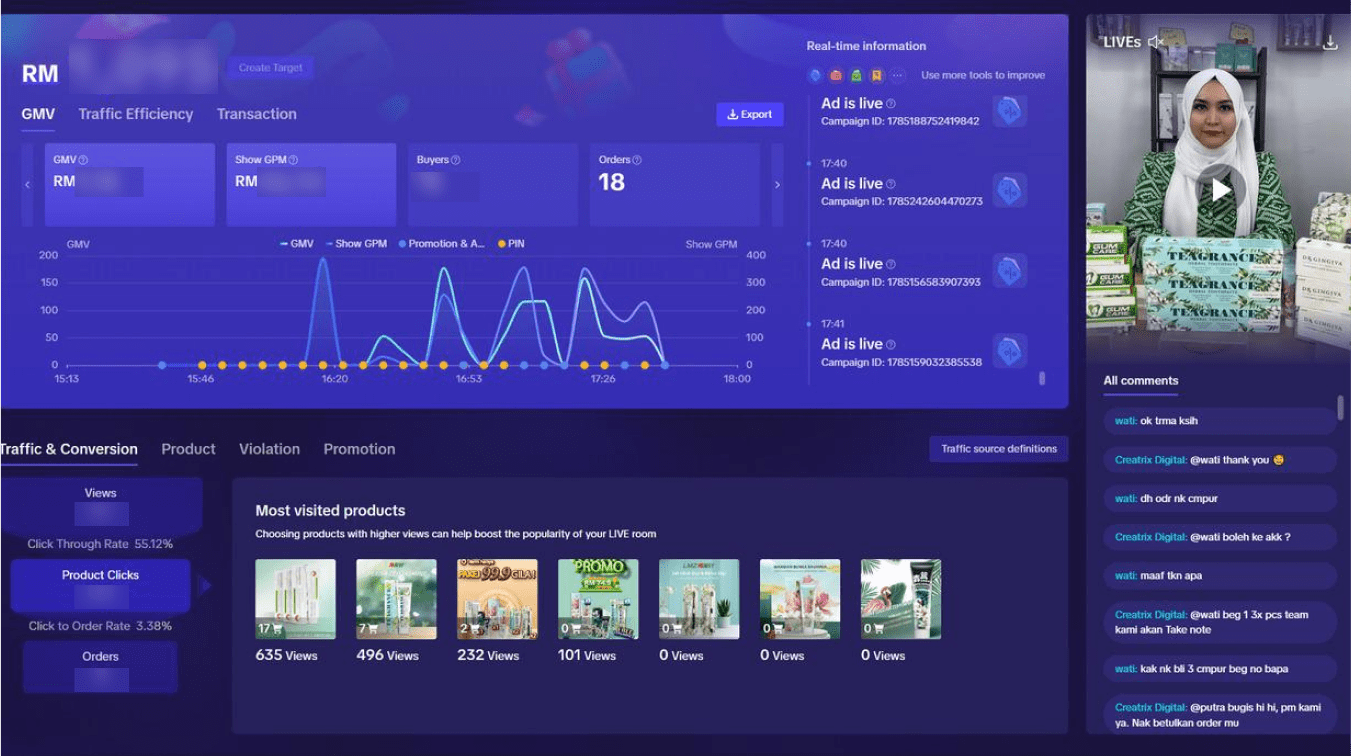Select Views funnel stage

click(x=101, y=506)
